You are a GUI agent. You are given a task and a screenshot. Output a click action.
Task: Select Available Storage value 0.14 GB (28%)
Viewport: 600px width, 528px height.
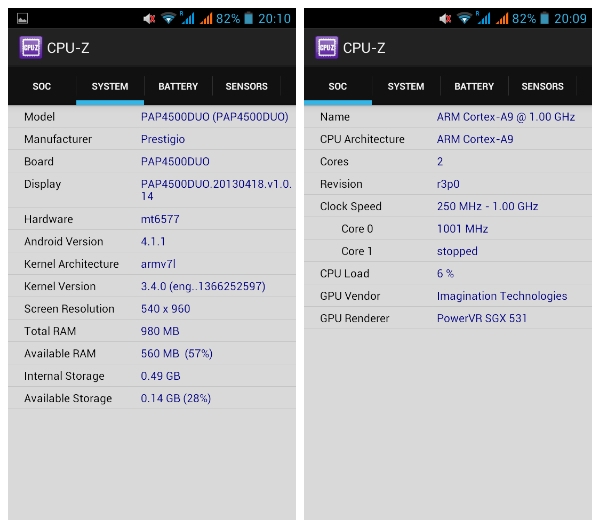click(176, 398)
